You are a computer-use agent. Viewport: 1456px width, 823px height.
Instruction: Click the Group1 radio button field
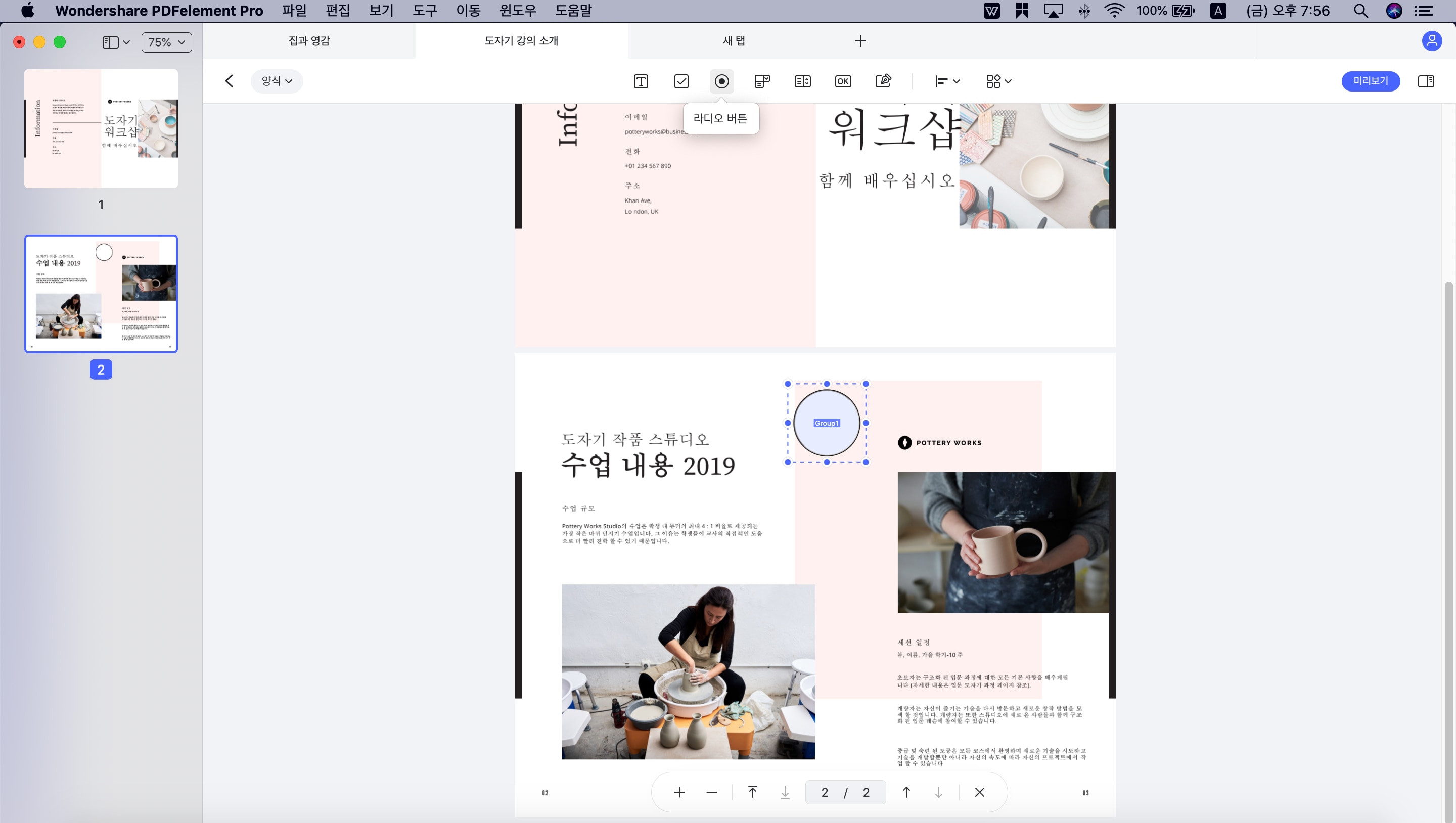(x=827, y=423)
